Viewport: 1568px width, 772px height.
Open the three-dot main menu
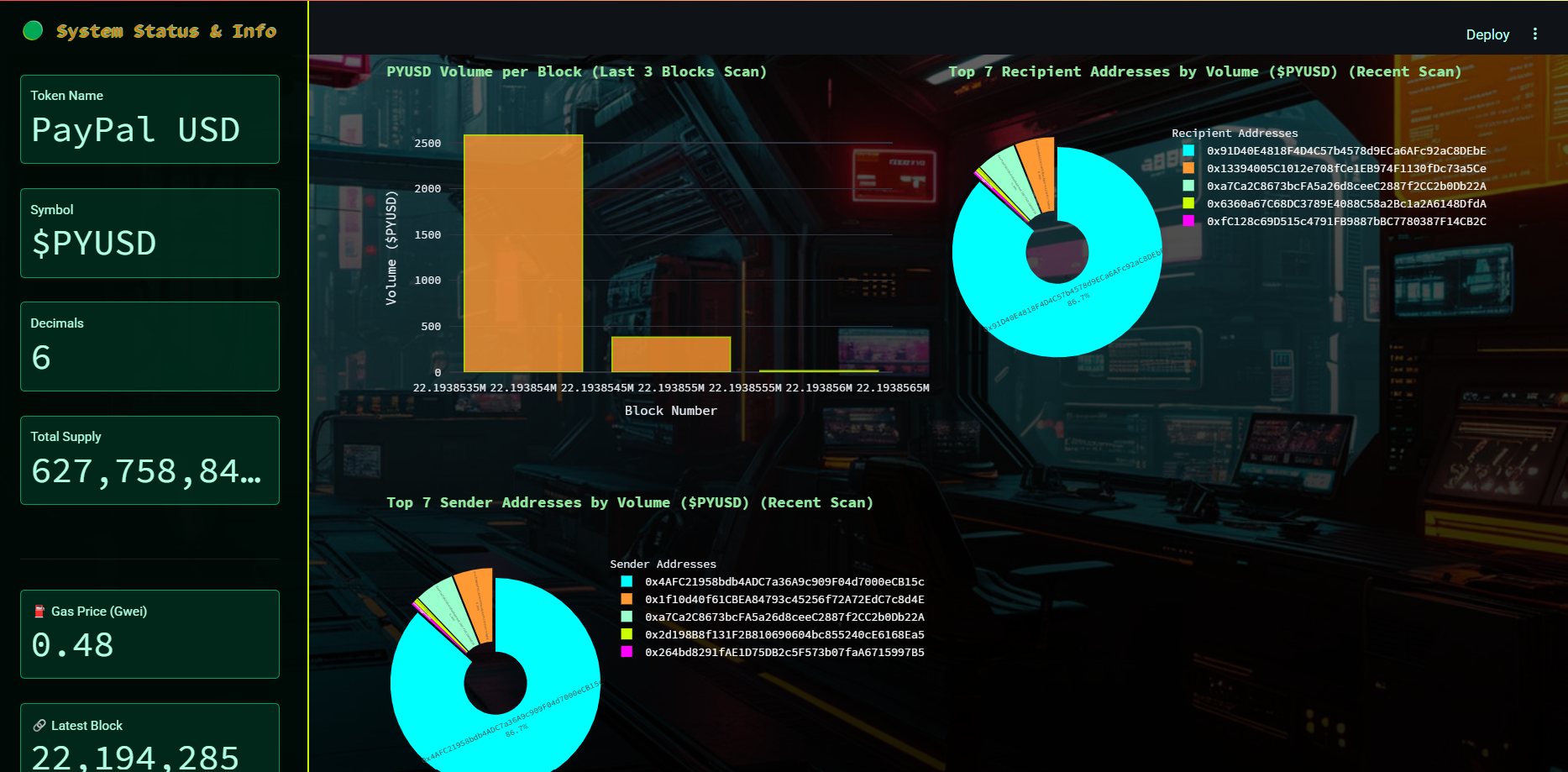pyautogui.click(x=1535, y=34)
